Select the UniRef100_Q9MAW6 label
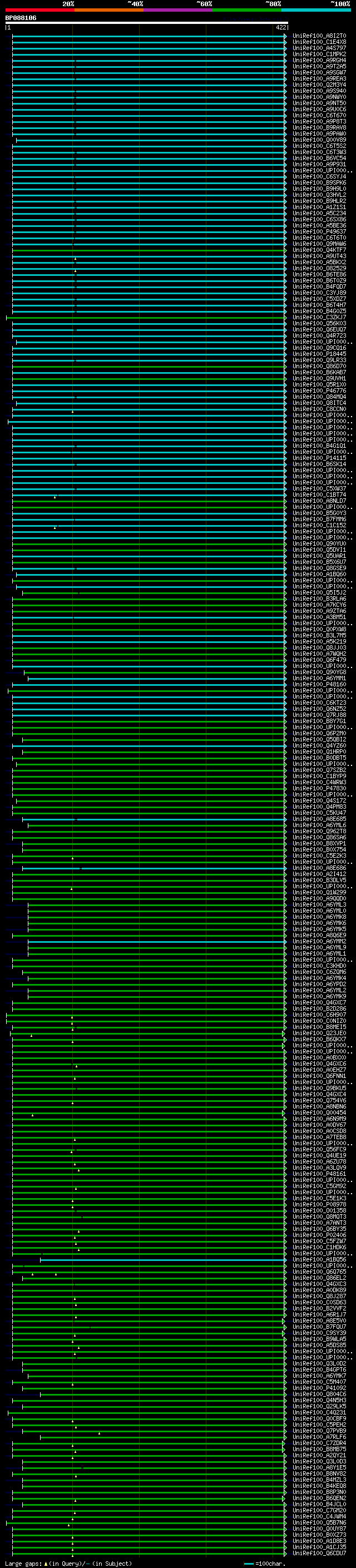Screen dimensions: 356x1568 point(319,244)
